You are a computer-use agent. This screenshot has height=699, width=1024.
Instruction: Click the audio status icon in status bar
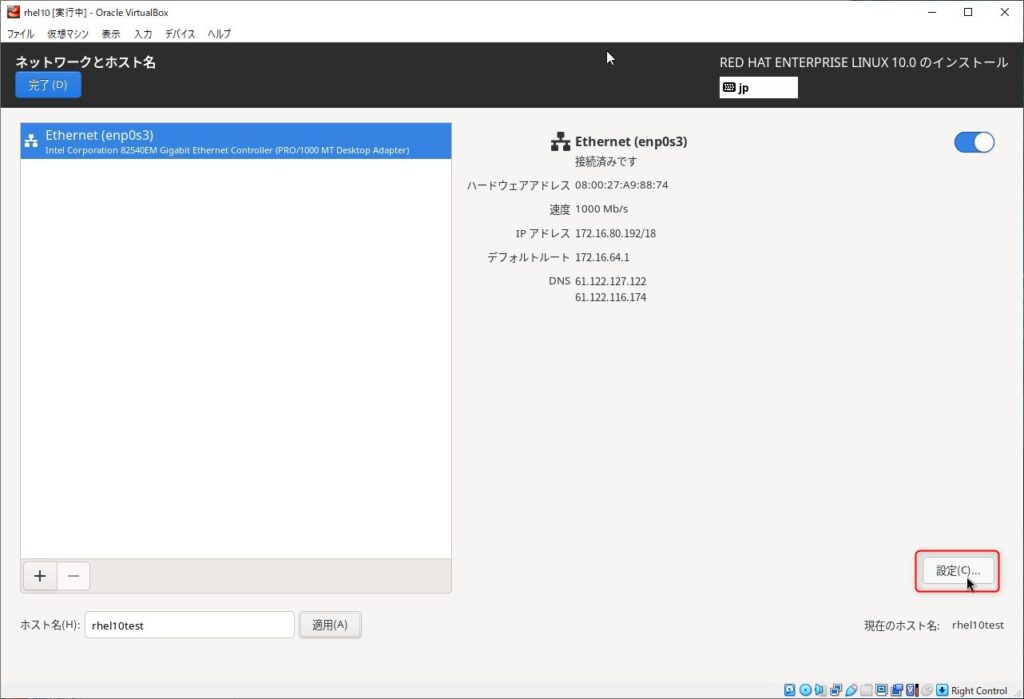click(821, 690)
